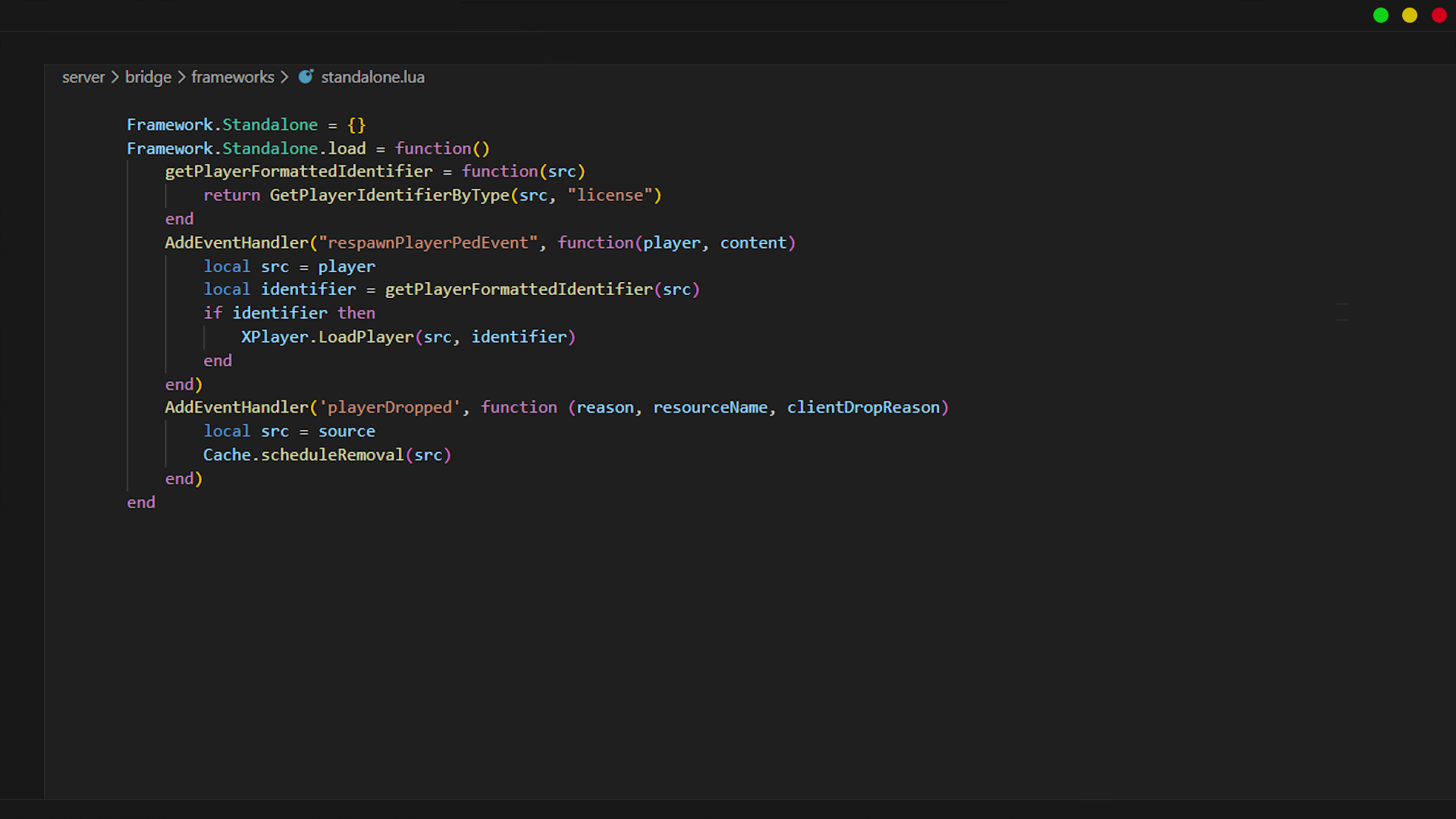1456x819 pixels.
Task: Click 'getPlayerFormattedIdentifier = function(src)' definition name
Action: [299, 172]
